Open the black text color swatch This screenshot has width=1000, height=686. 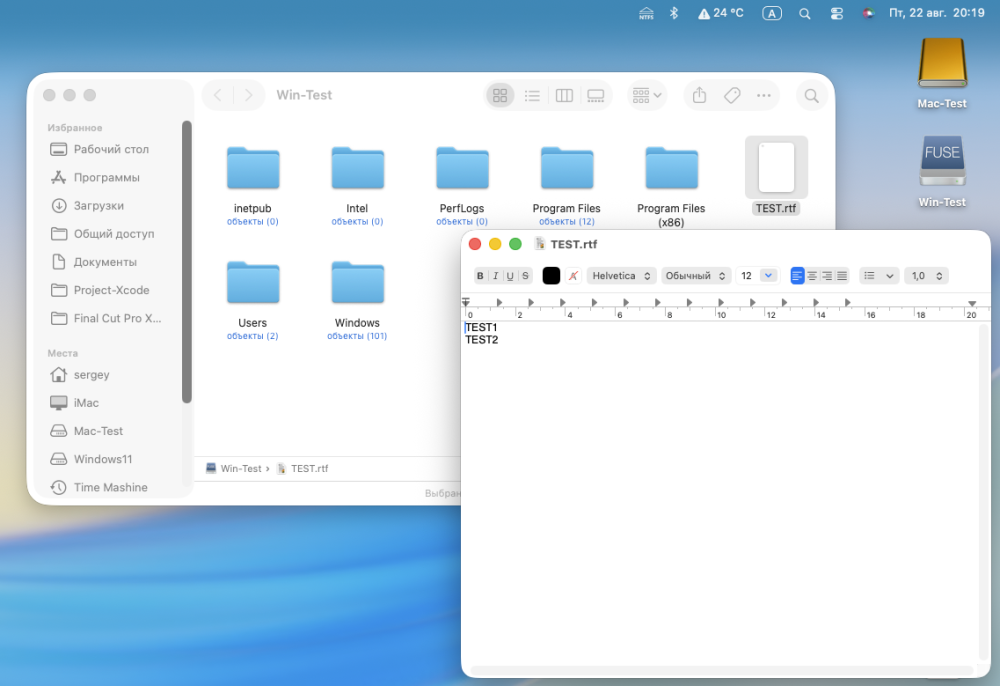[551, 276]
